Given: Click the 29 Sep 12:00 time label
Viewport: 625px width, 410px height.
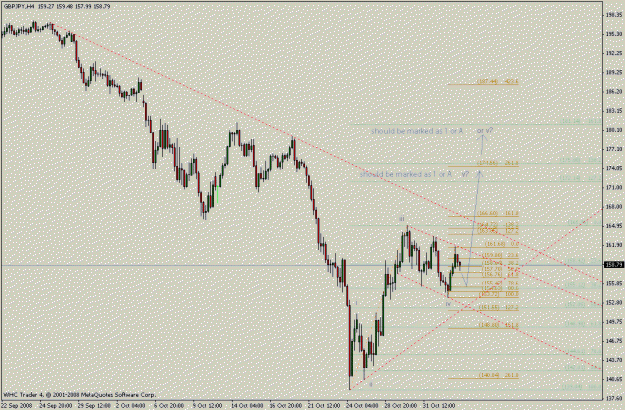Looking at the screenshot, I should pos(92,406).
